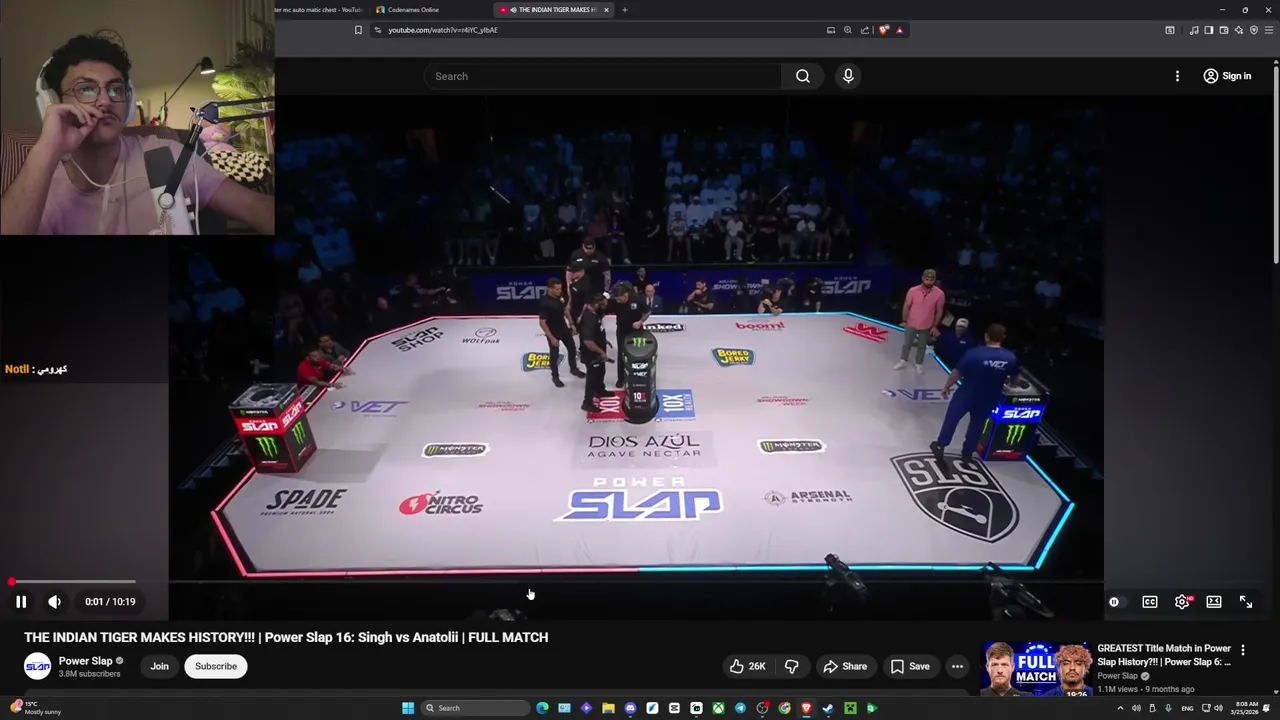Open Minecraft launcher in taskbar
The height and width of the screenshot is (720, 1280).
click(x=850, y=708)
